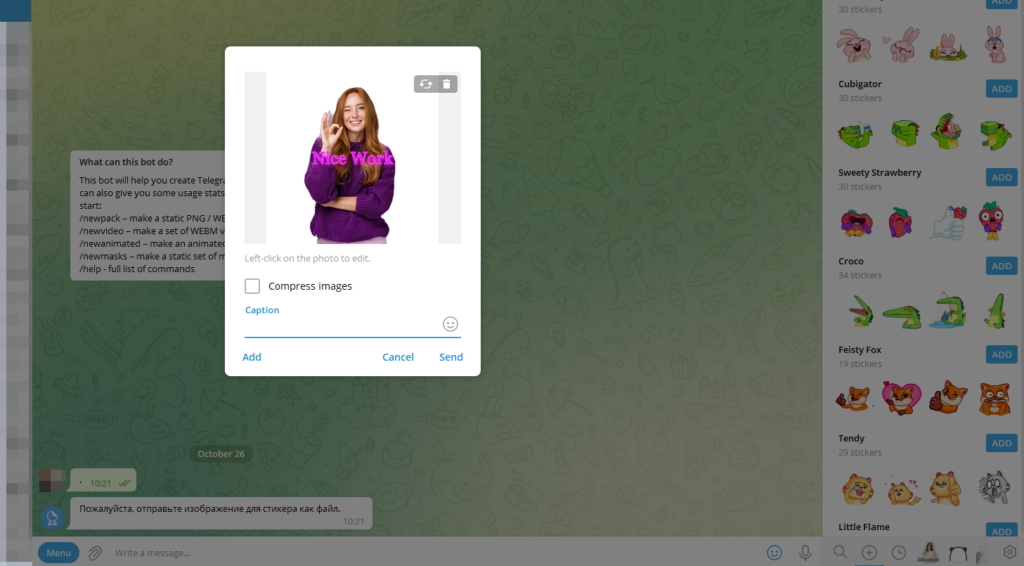Click the fourth Feisty Fox sticker
Viewport: 1024px width, 566px height.
click(995, 398)
